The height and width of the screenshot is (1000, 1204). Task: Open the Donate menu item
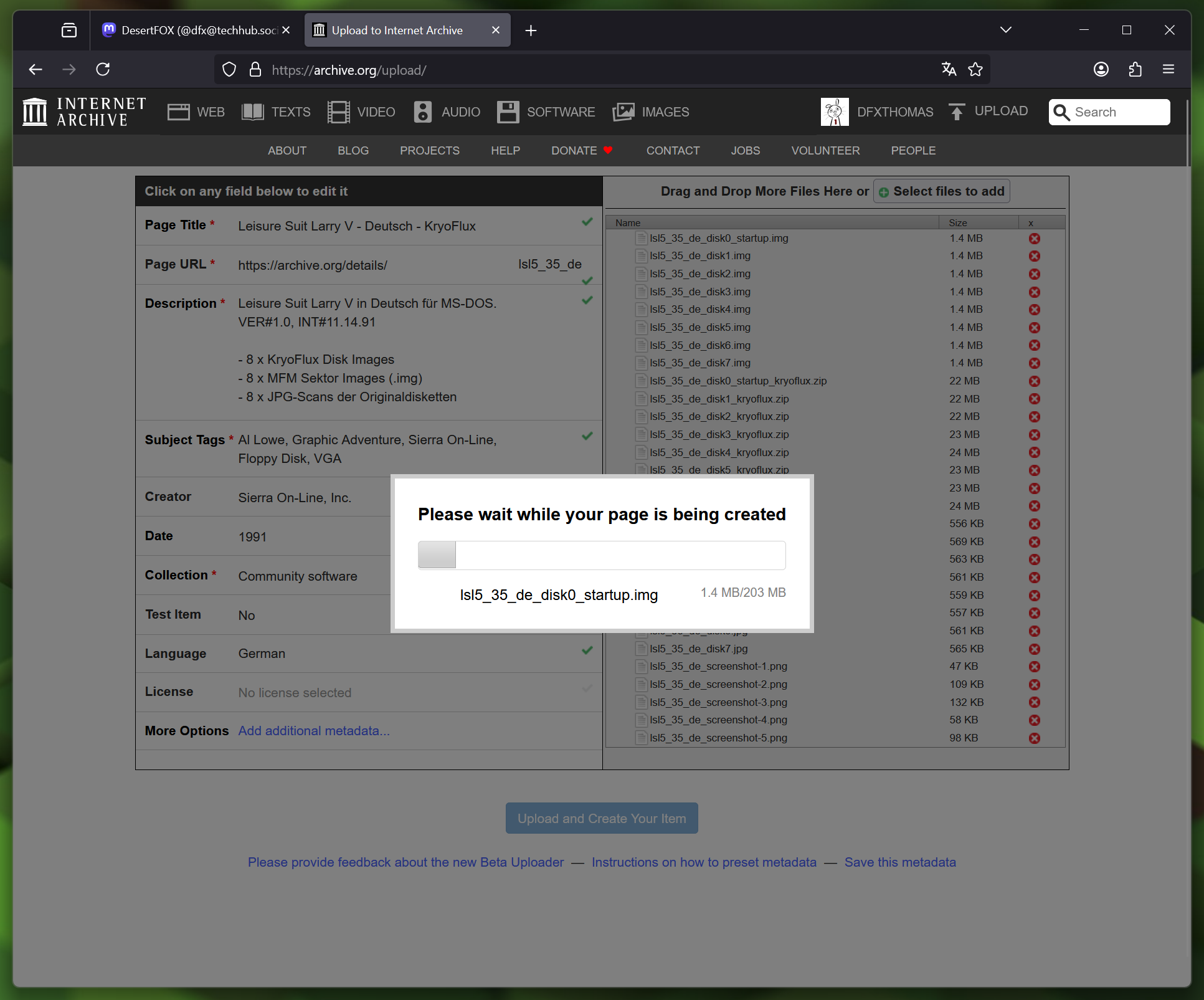pos(582,151)
